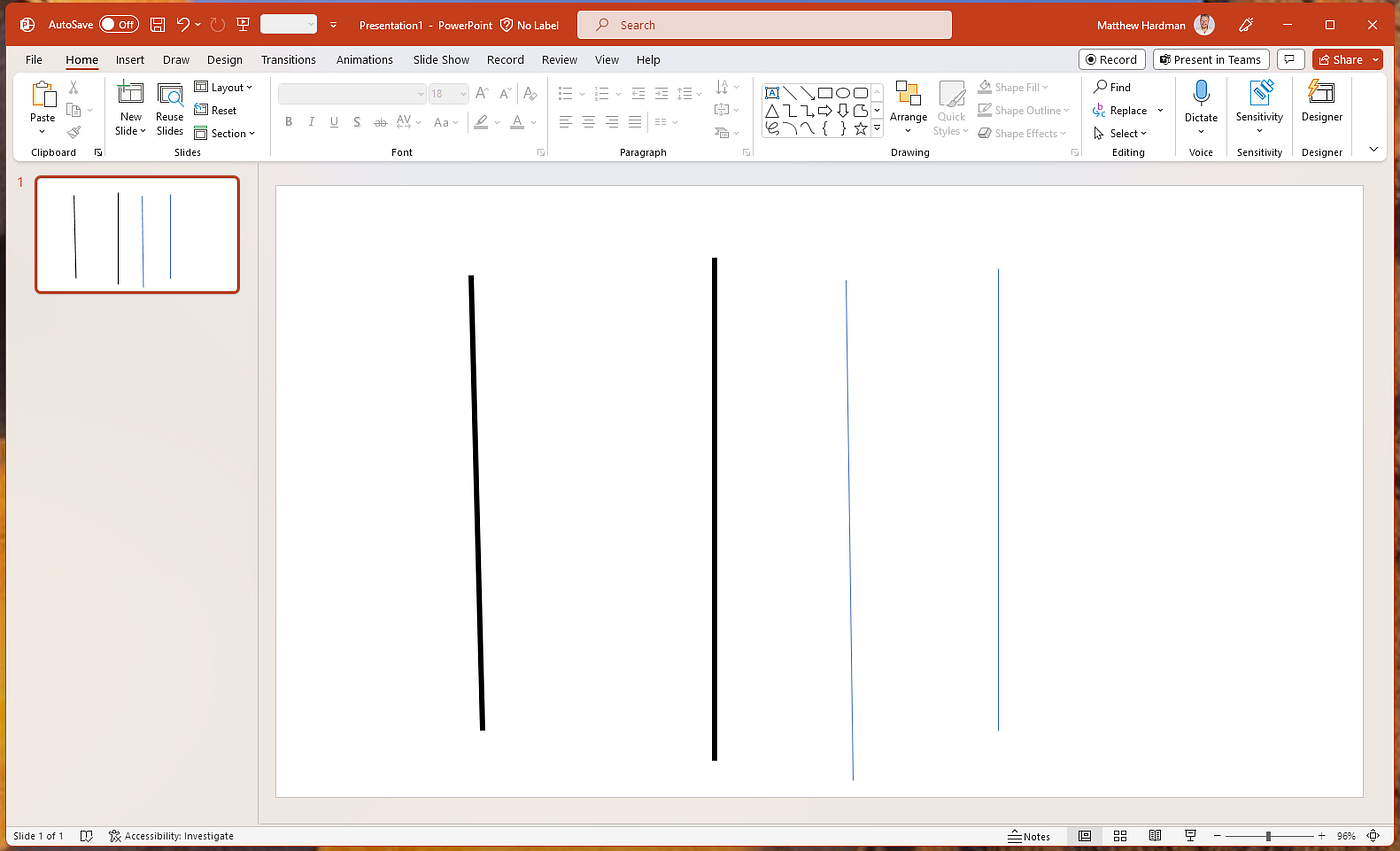Viewport: 1400px width, 851px height.
Task: Select the Text Box tool in Drawing gallery
Action: coord(771,92)
